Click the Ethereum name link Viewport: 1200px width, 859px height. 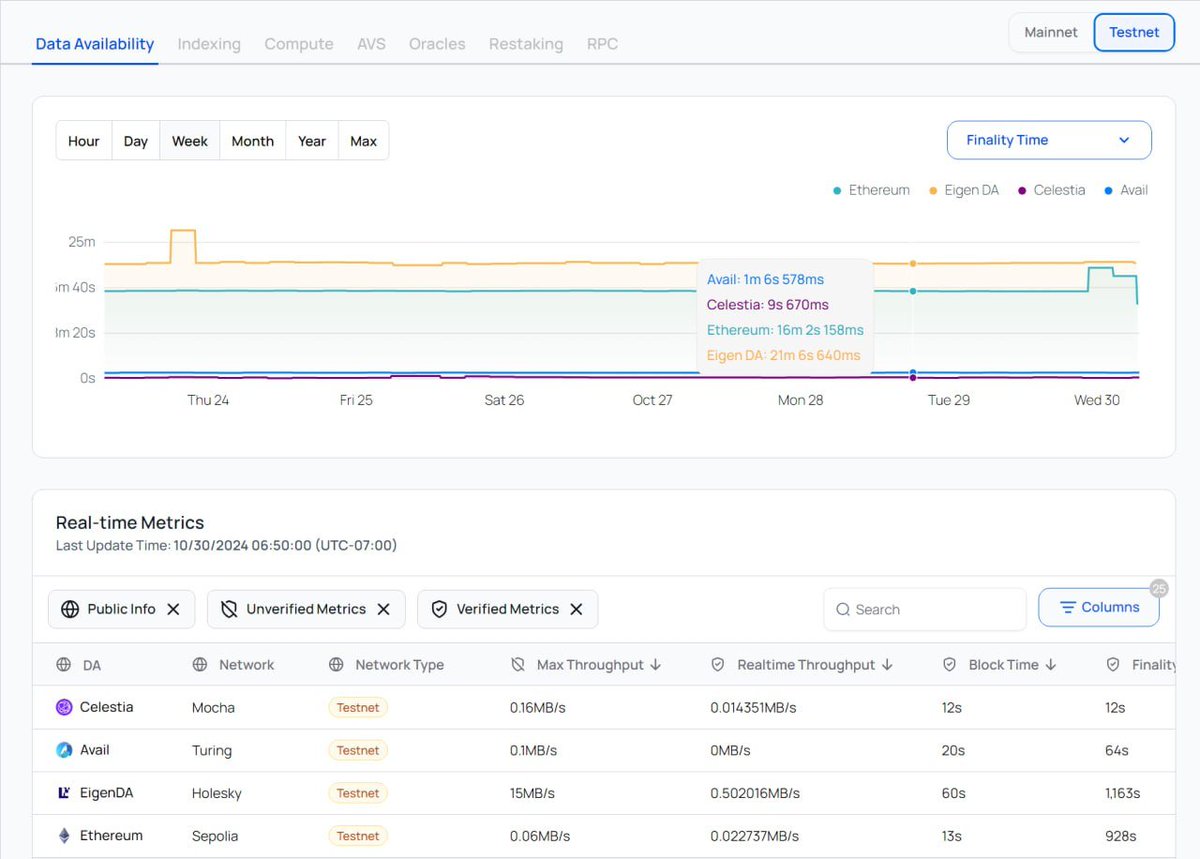(x=111, y=836)
